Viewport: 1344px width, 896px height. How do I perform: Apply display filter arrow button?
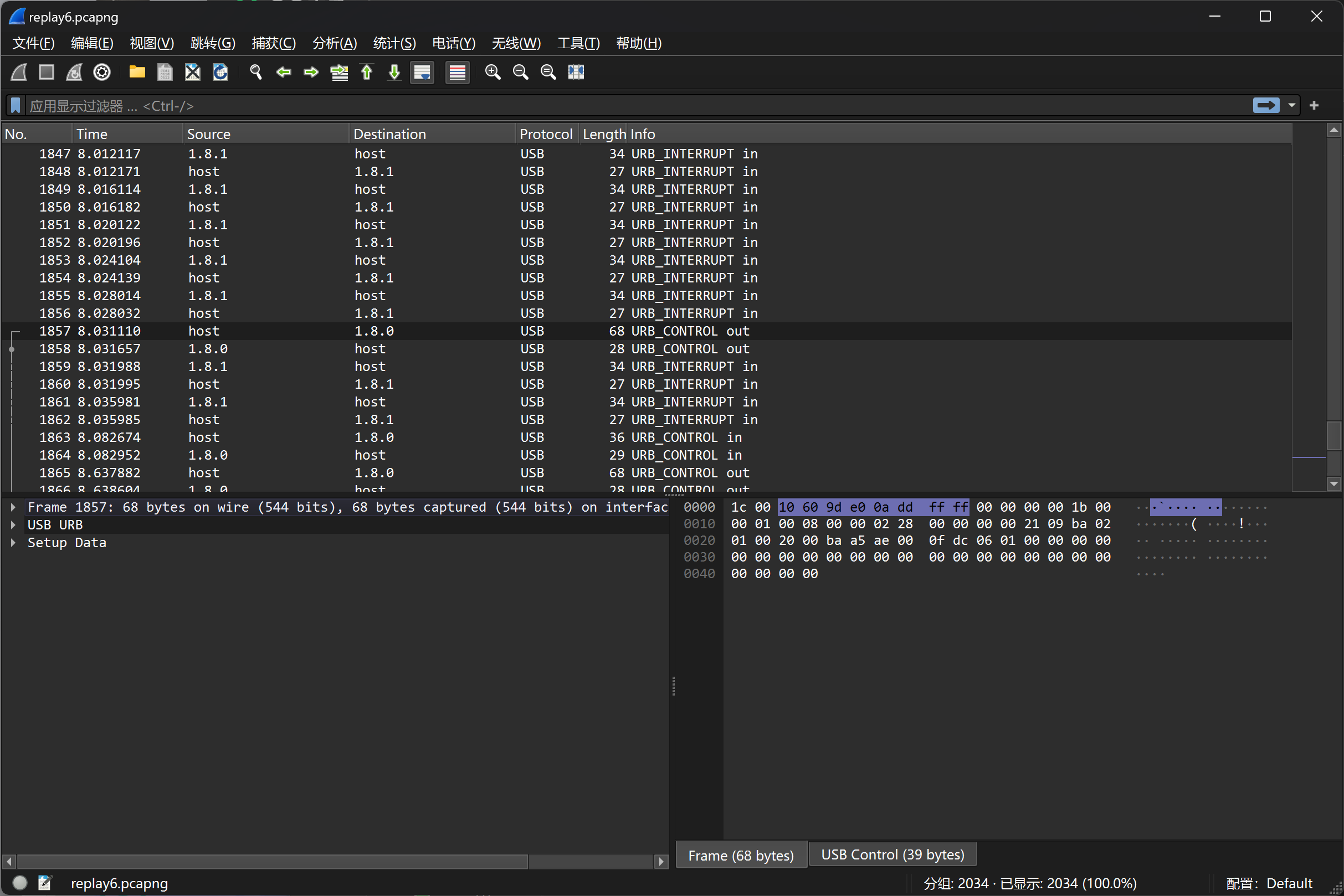(1266, 106)
